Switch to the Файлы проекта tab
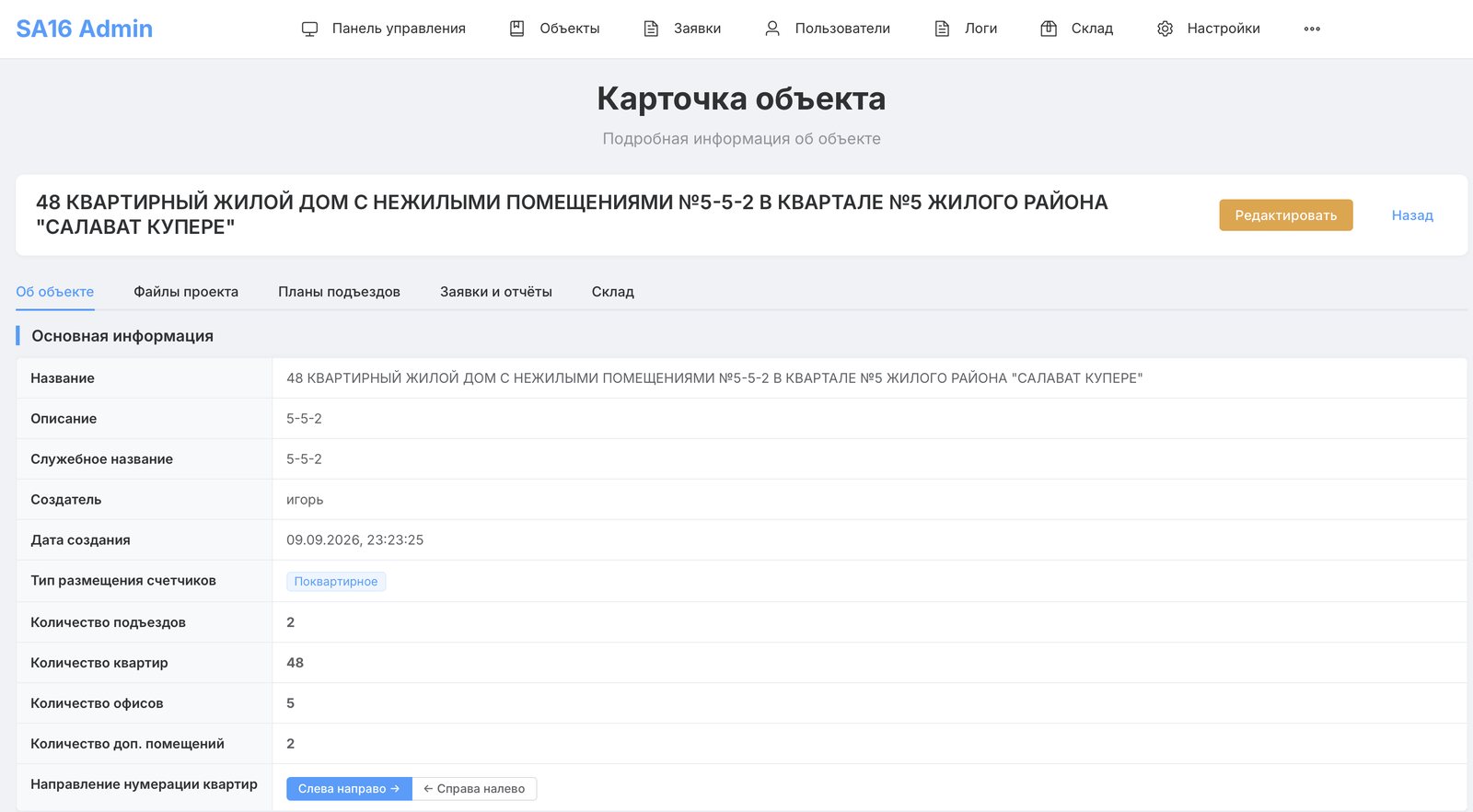This screenshot has width=1473, height=812. [x=186, y=292]
